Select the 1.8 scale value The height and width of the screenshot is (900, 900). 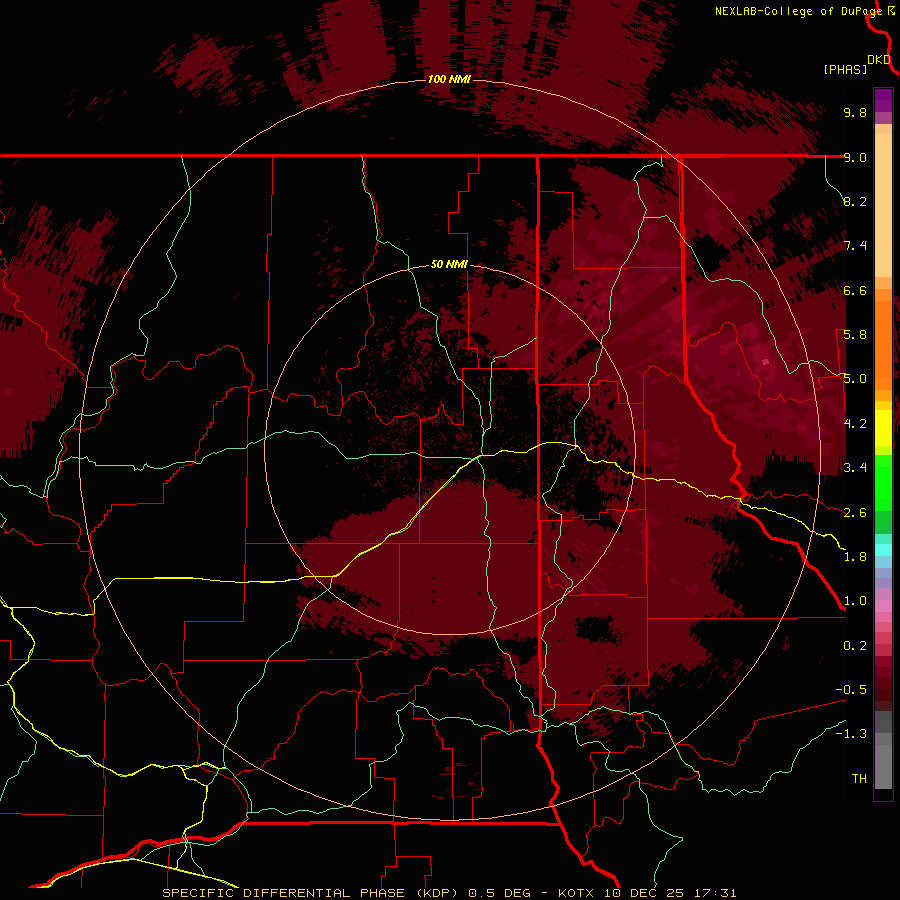point(855,557)
